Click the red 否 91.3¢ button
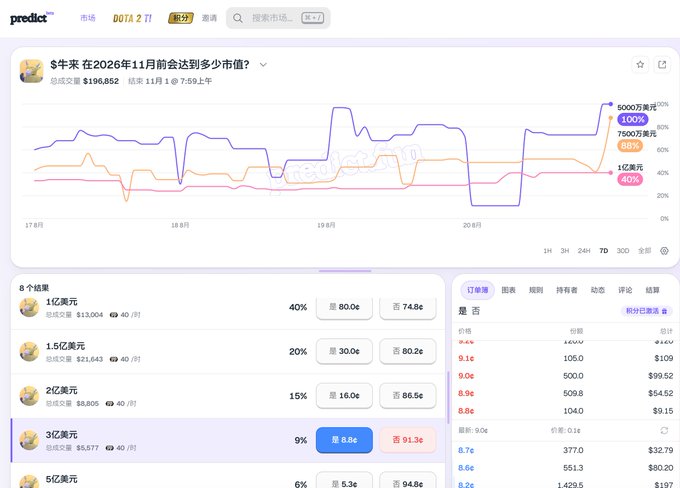Screen dimensions: 680x488 (x=408, y=440)
